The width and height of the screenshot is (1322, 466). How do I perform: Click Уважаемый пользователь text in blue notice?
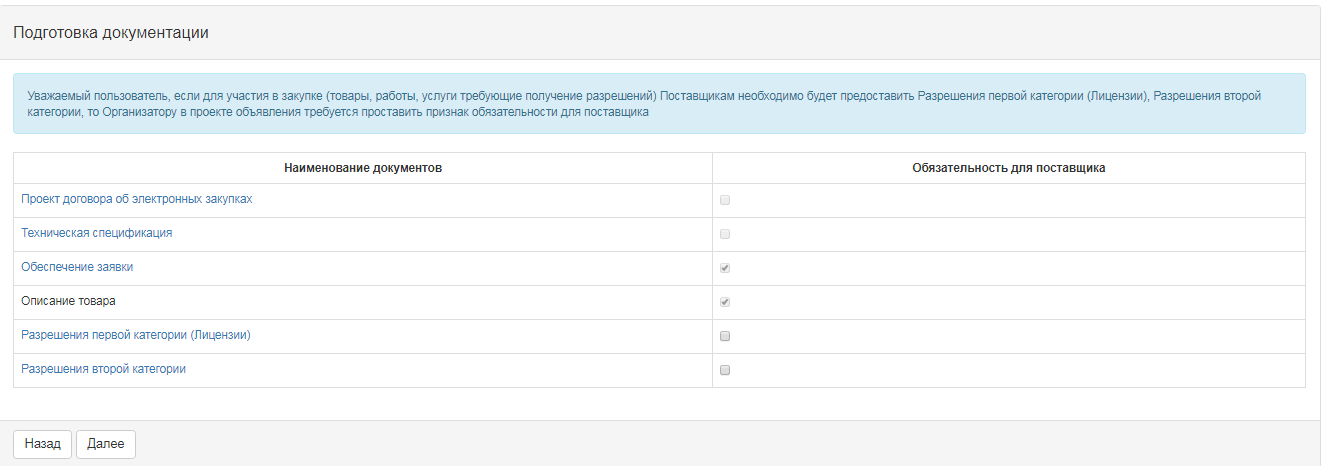click(x=85, y=96)
